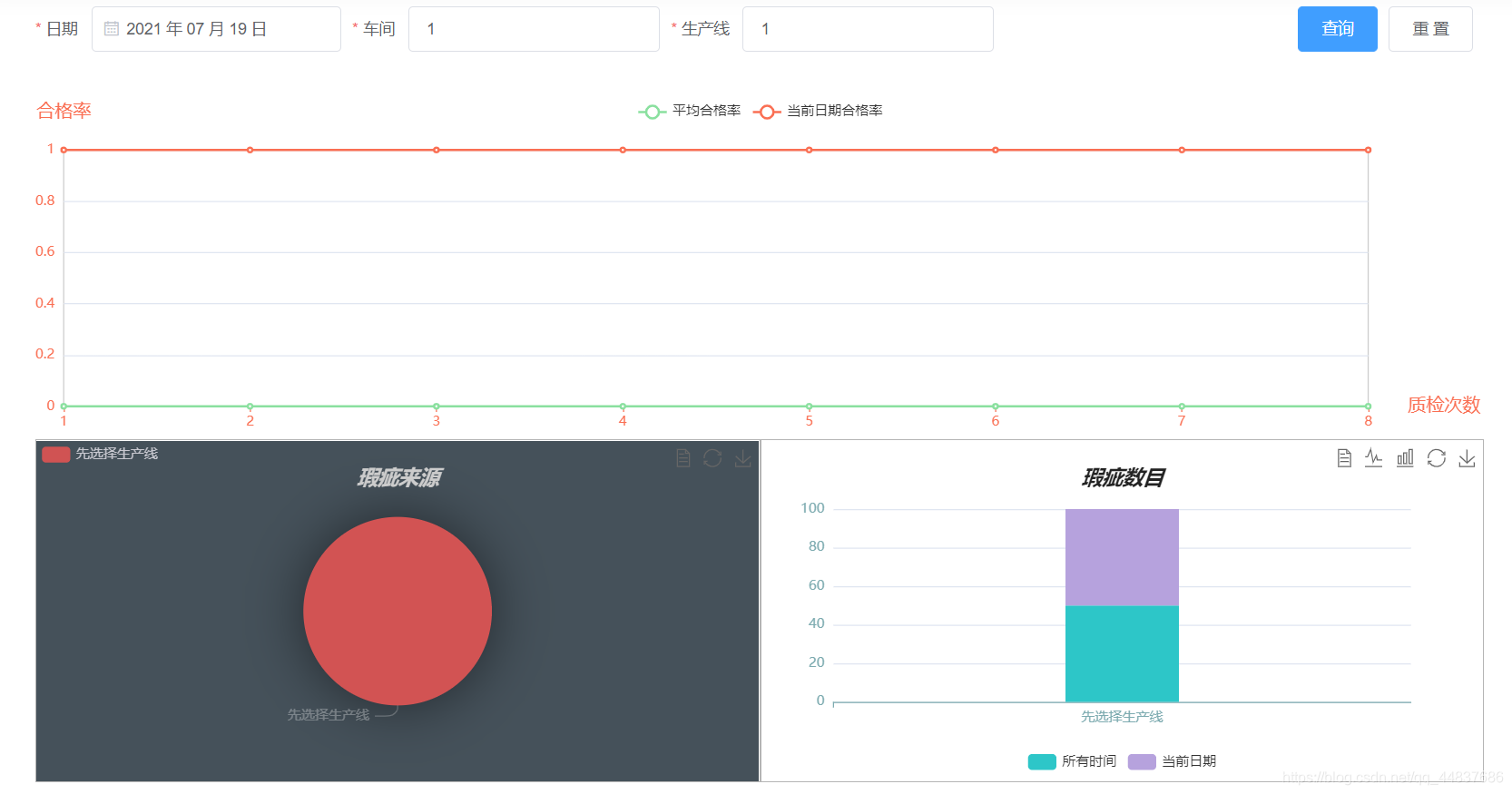Click the 重置 reset button
1512x794 pixels.
[x=1430, y=29]
